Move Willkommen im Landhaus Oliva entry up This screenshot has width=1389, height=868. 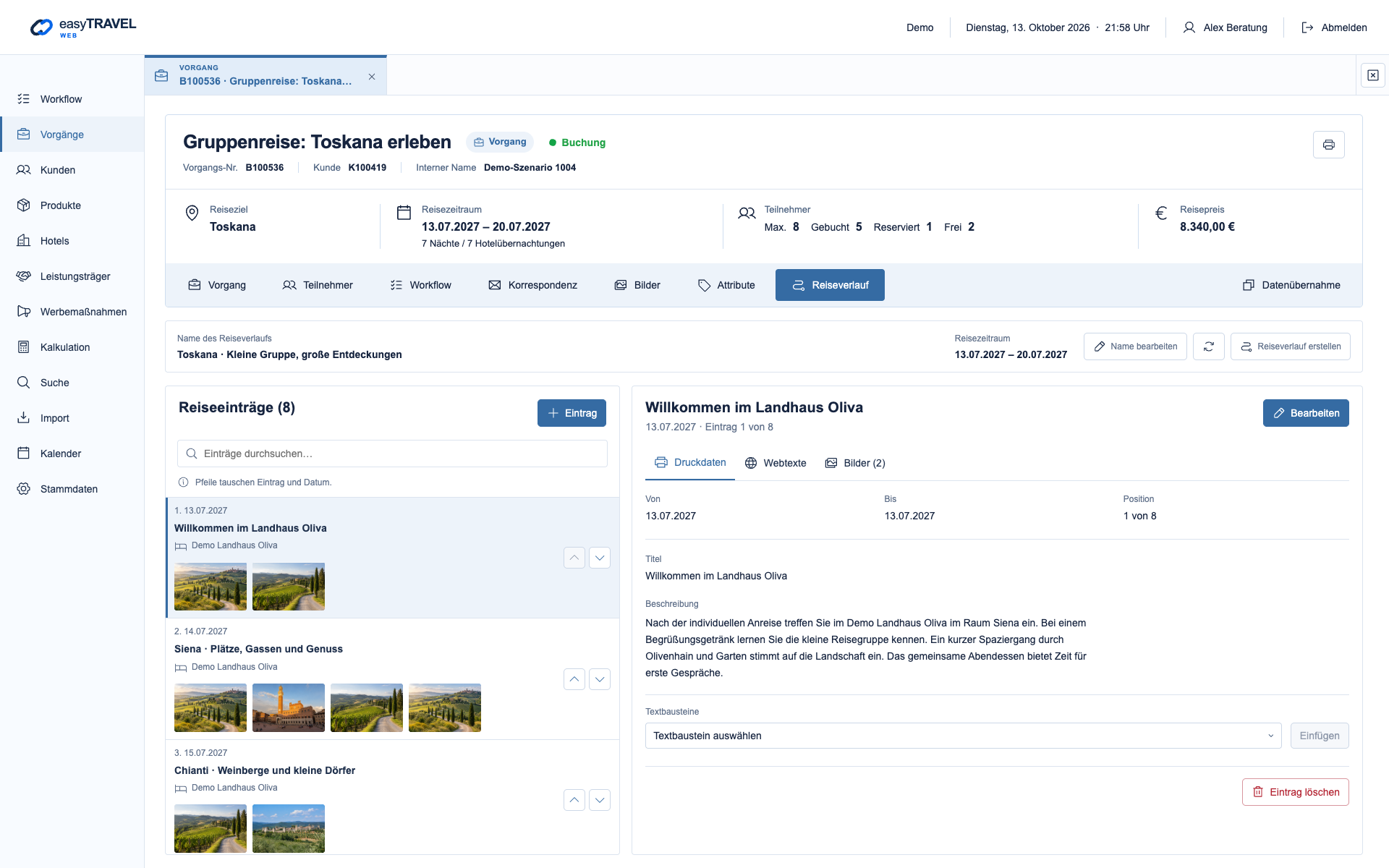(574, 558)
